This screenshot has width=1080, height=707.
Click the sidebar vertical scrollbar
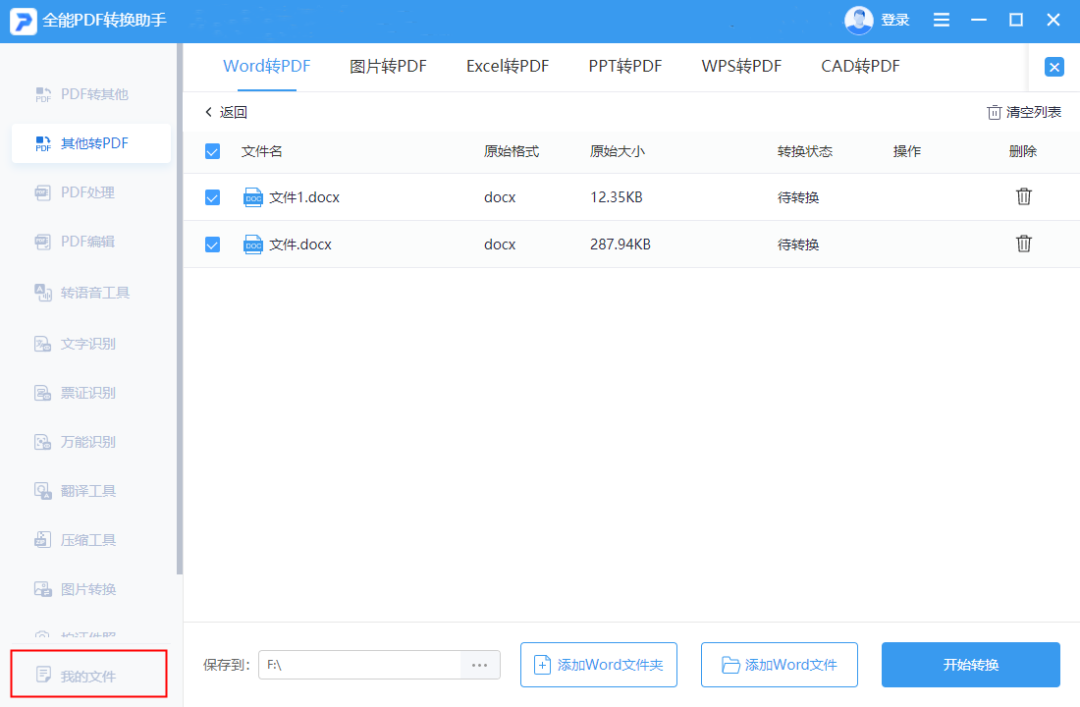(180, 309)
